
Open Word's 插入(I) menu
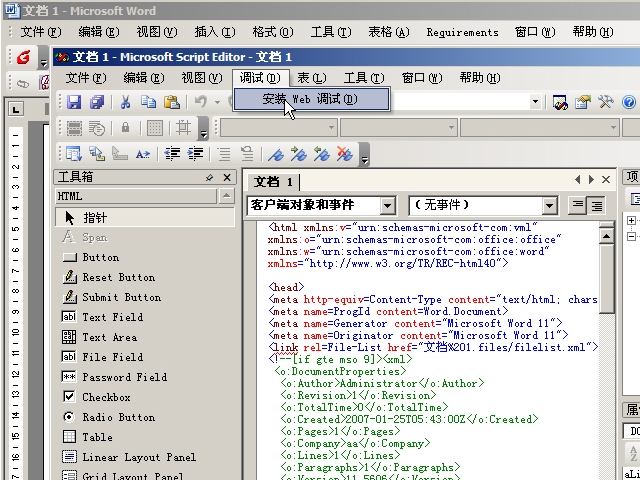(x=215, y=32)
